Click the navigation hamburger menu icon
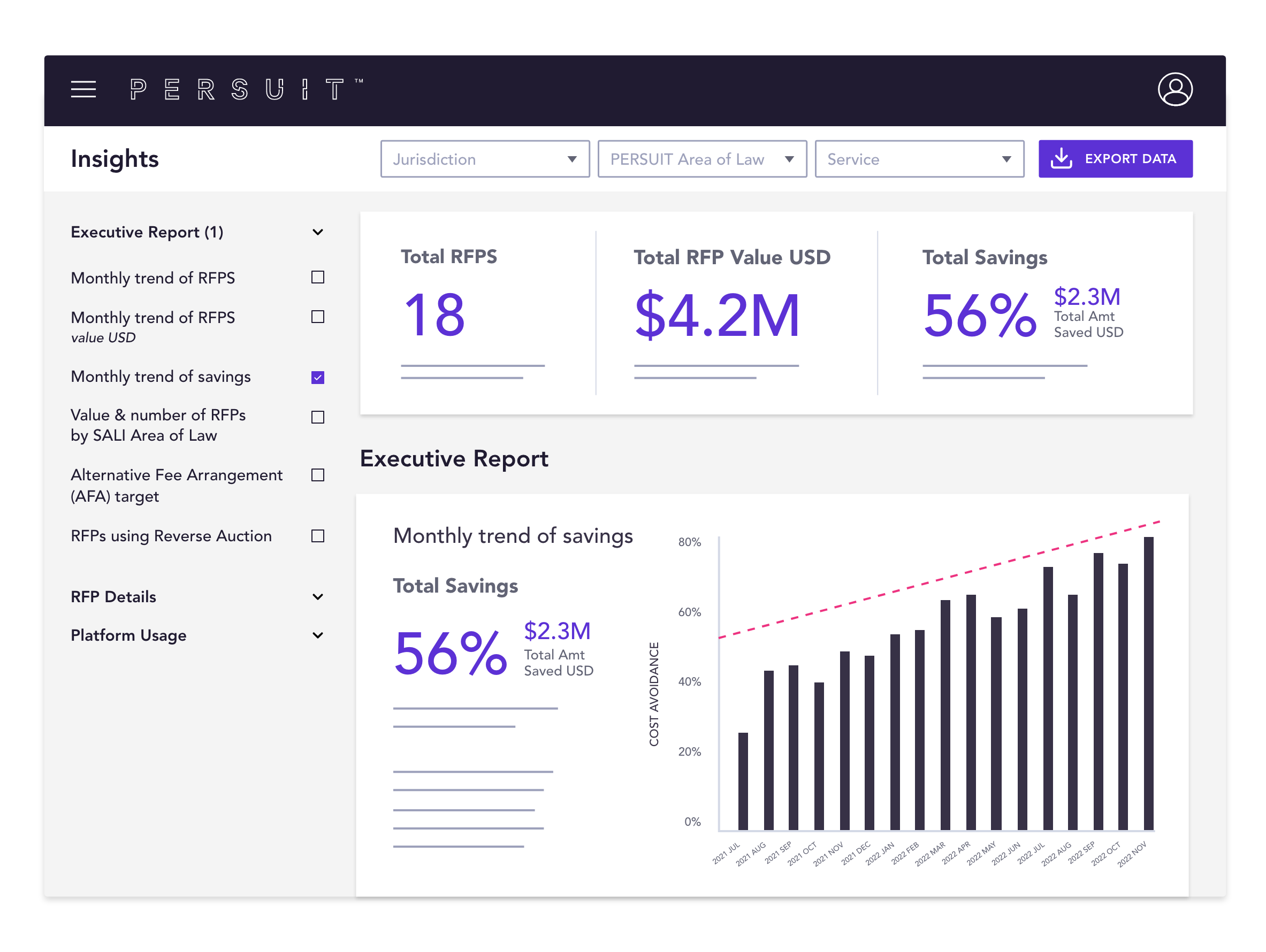The image size is (1266, 952). click(83, 87)
